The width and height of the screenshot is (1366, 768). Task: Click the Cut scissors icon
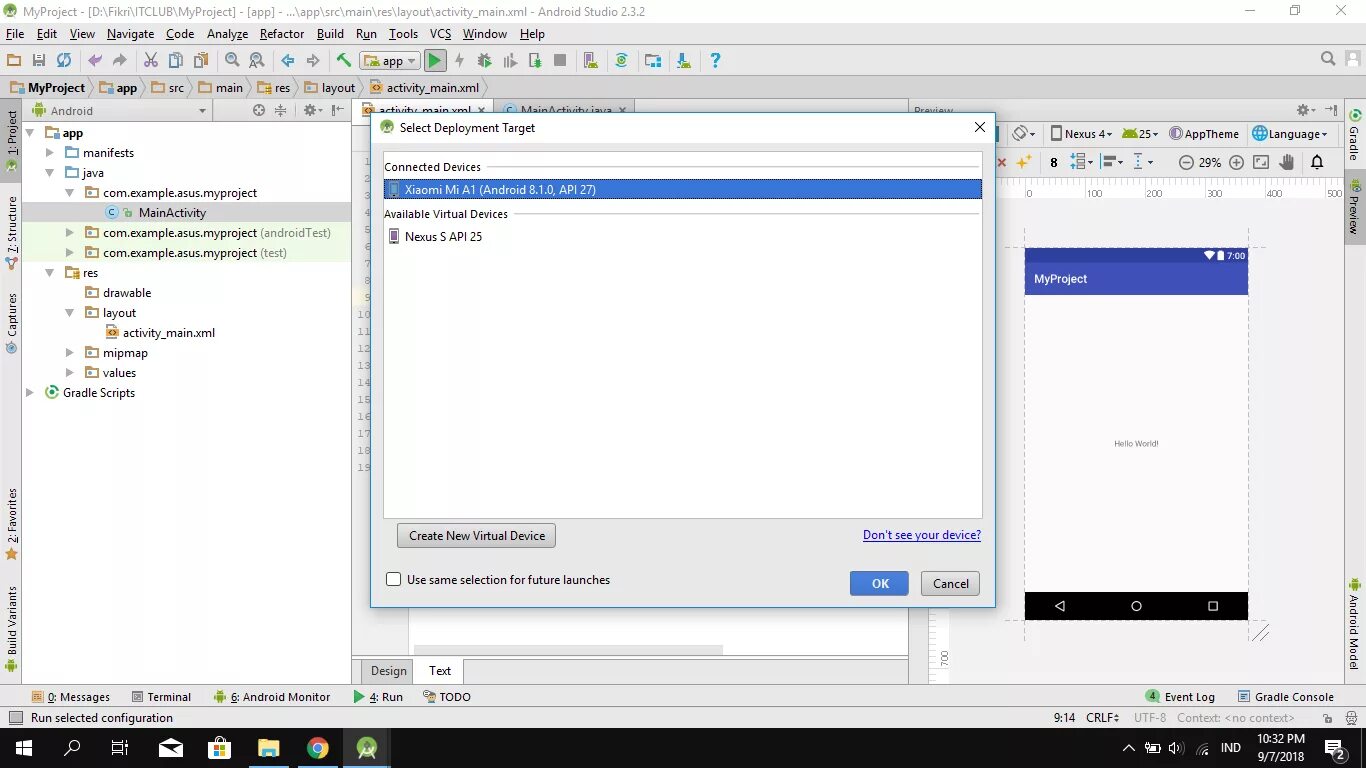tap(151, 61)
